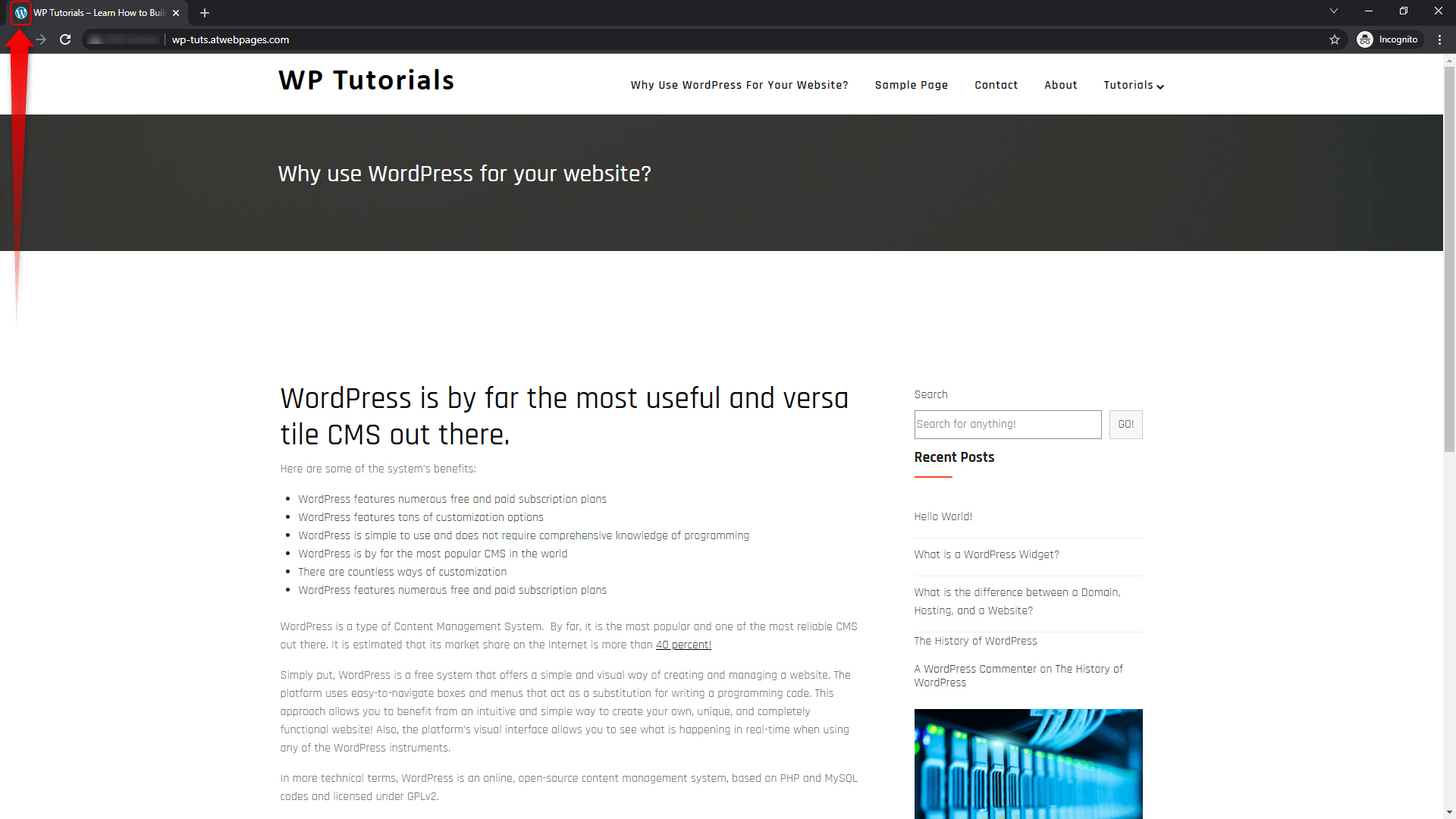Click the server image thumbnail
The image size is (1456, 819).
coord(1028,763)
